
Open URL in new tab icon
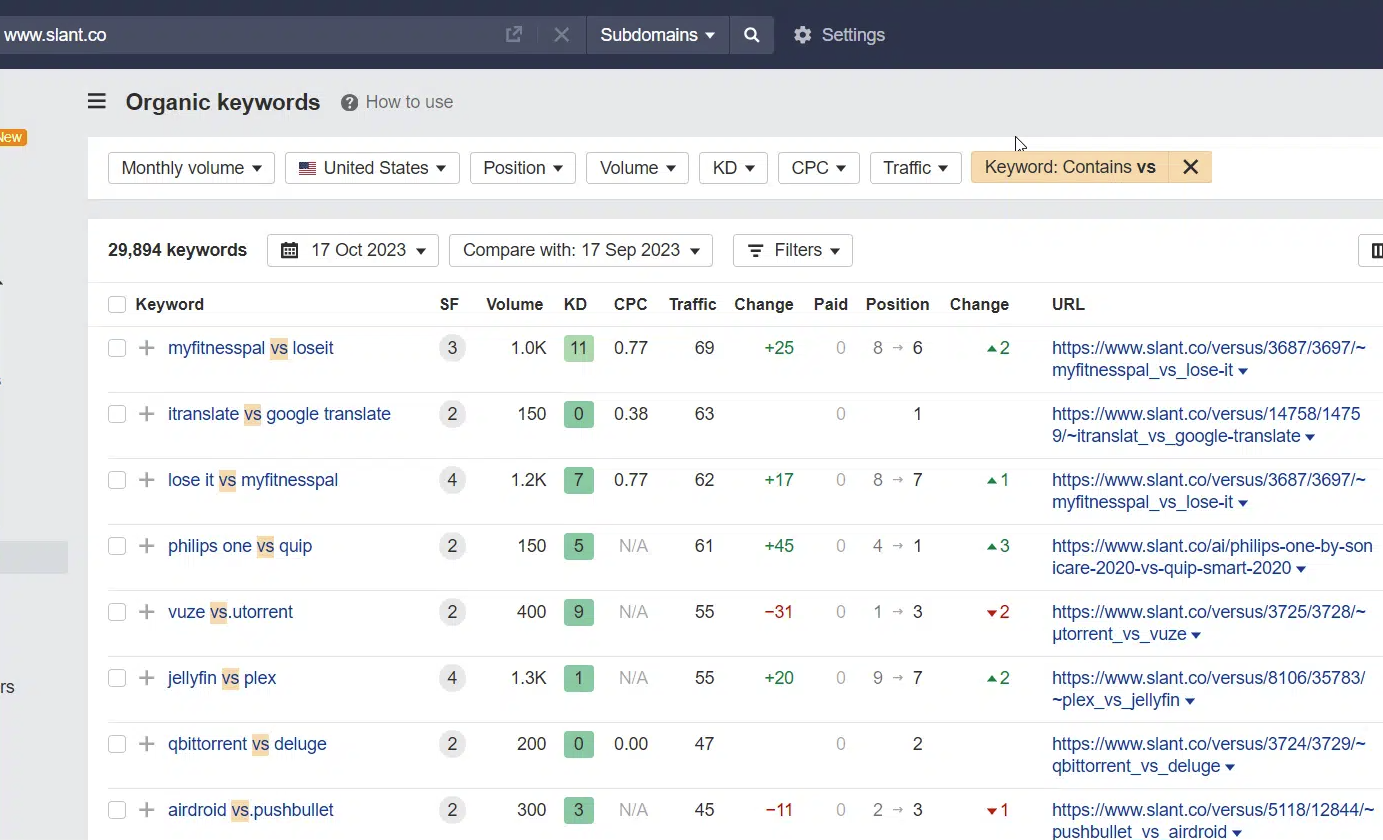pyautogui.click(x=514, y=35)
